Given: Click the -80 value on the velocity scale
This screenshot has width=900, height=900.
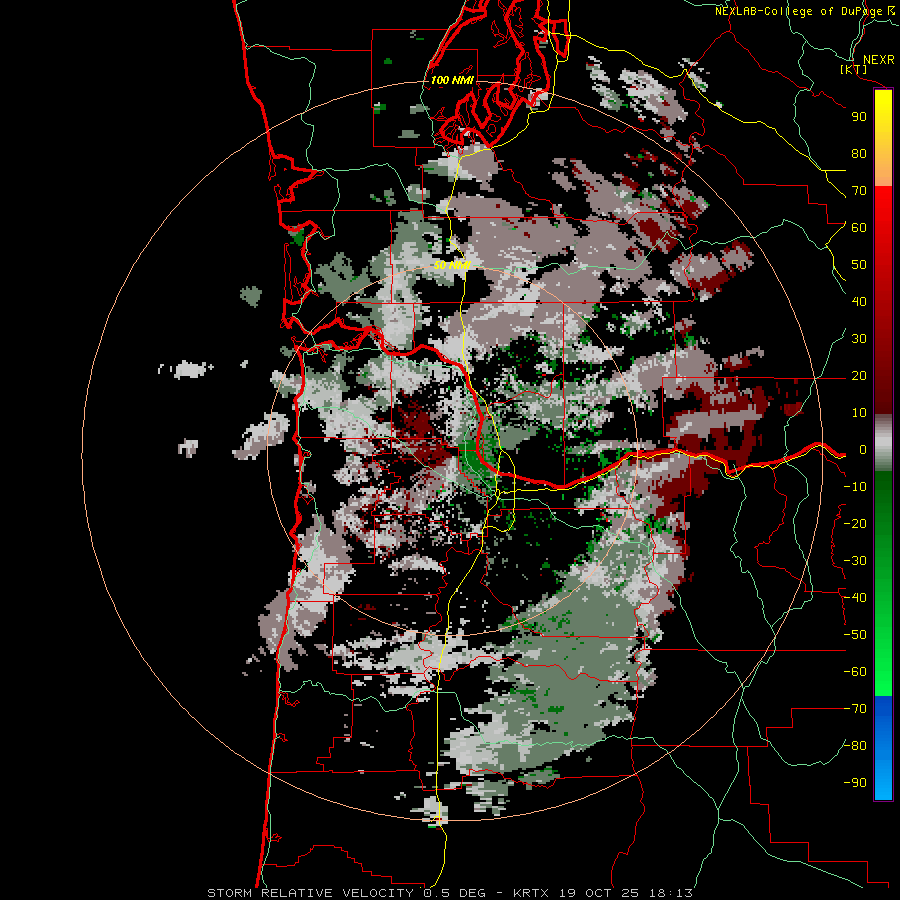Looking at the screenshot, I should coord(855,746).
